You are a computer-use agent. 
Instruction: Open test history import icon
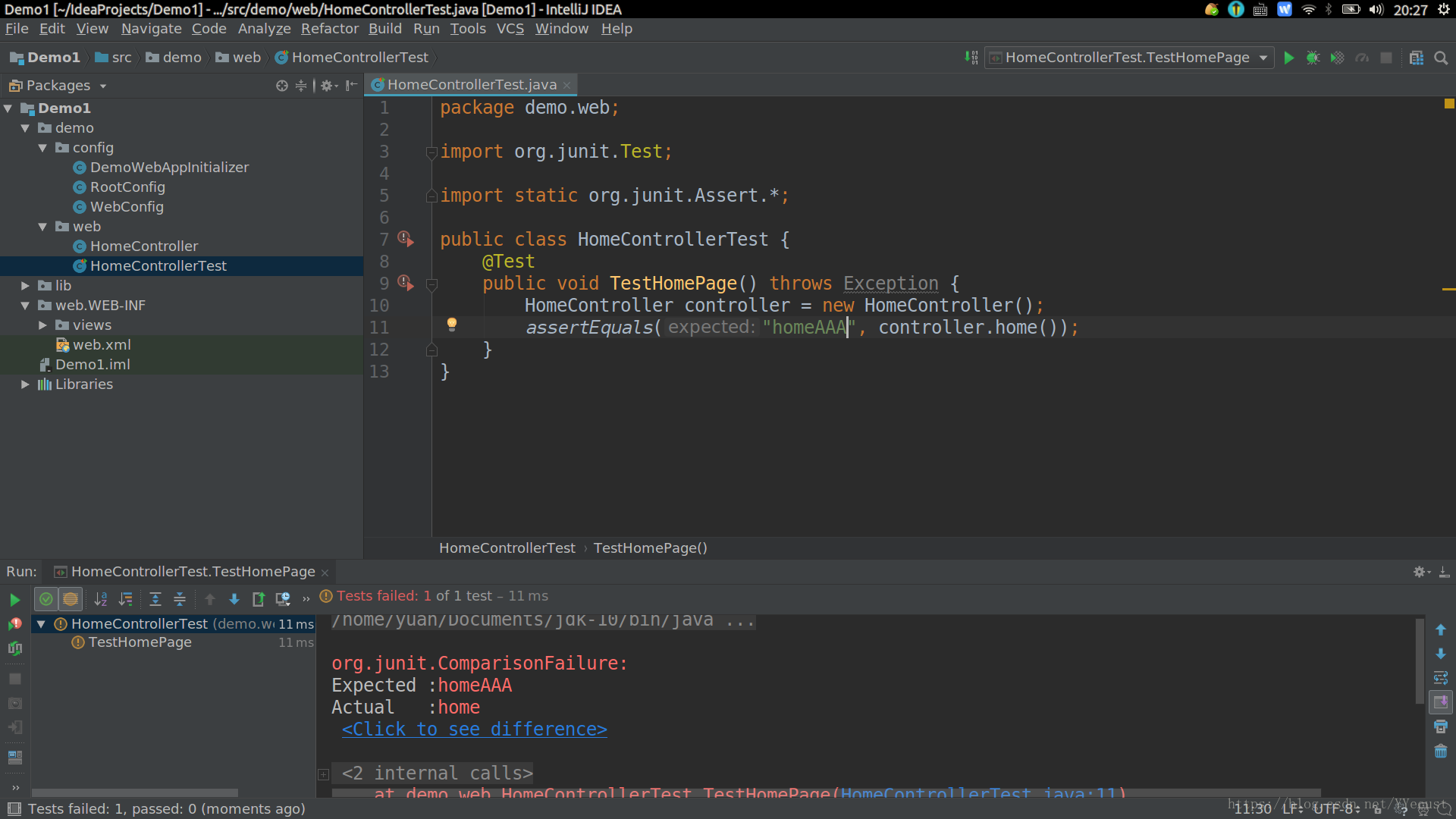click(283, 599)
